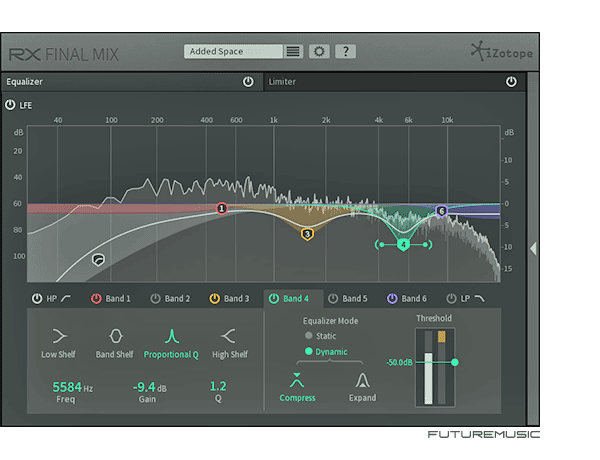Select the Band 5 tab
Image resolution: width=600 pixels, height=460 pixels.
[355, 299]
